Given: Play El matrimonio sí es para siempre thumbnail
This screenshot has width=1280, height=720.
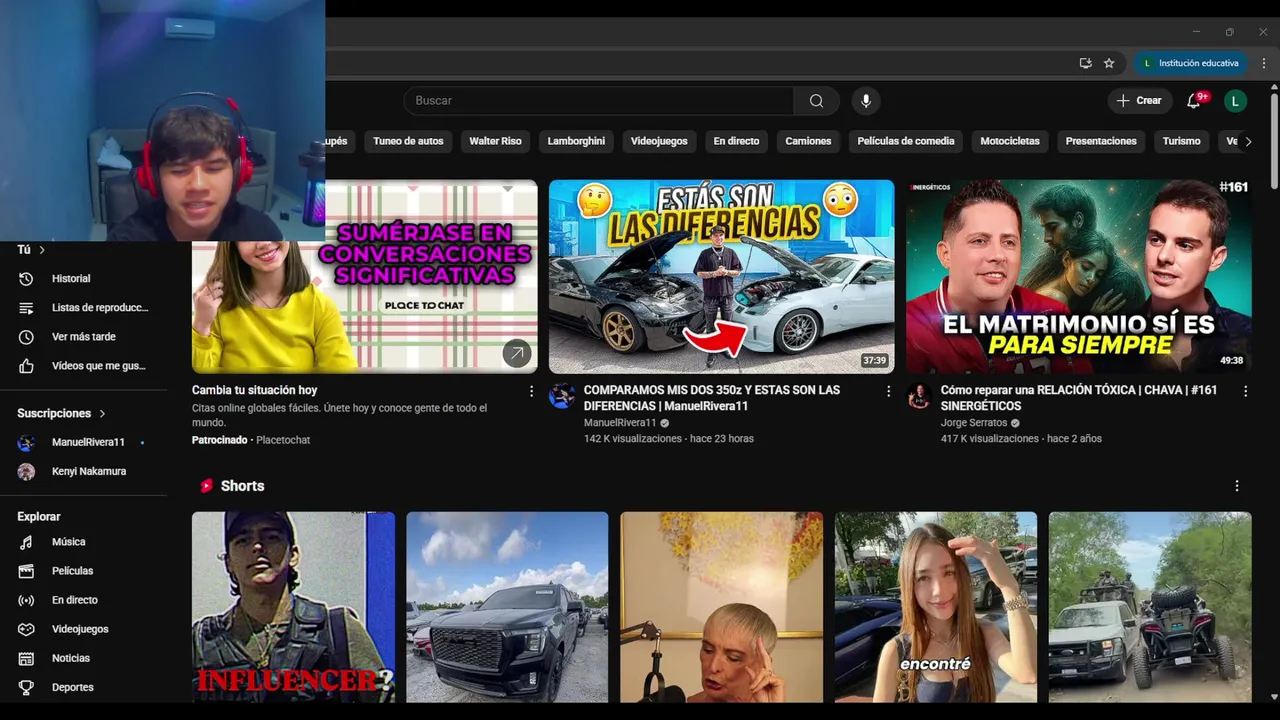Looking at the screenshot, I should coord(1079,277).
